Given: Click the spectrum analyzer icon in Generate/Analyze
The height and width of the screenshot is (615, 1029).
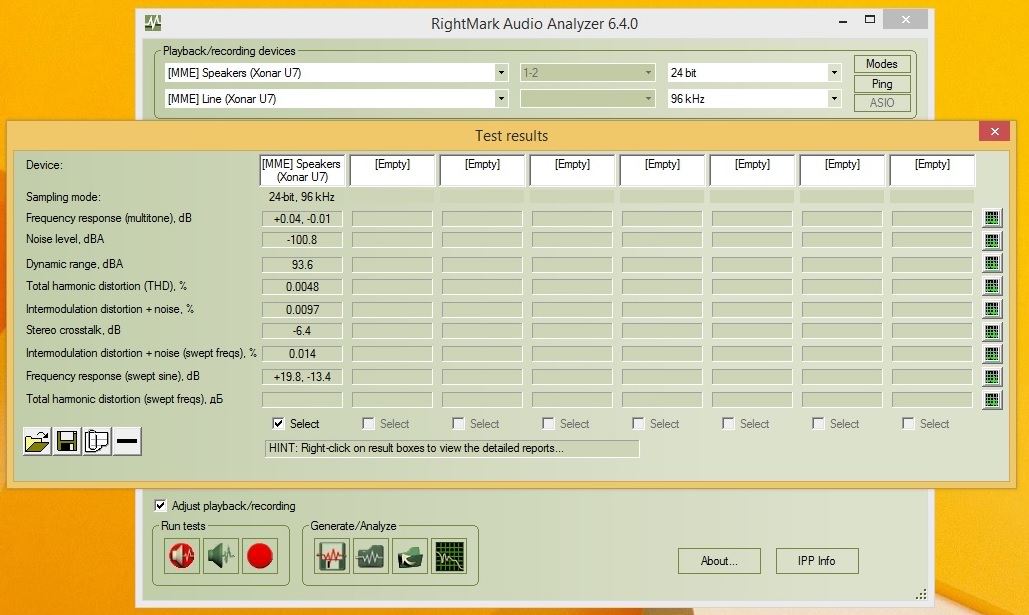Looking at the screenshot, I should click(x=448, y=556).
